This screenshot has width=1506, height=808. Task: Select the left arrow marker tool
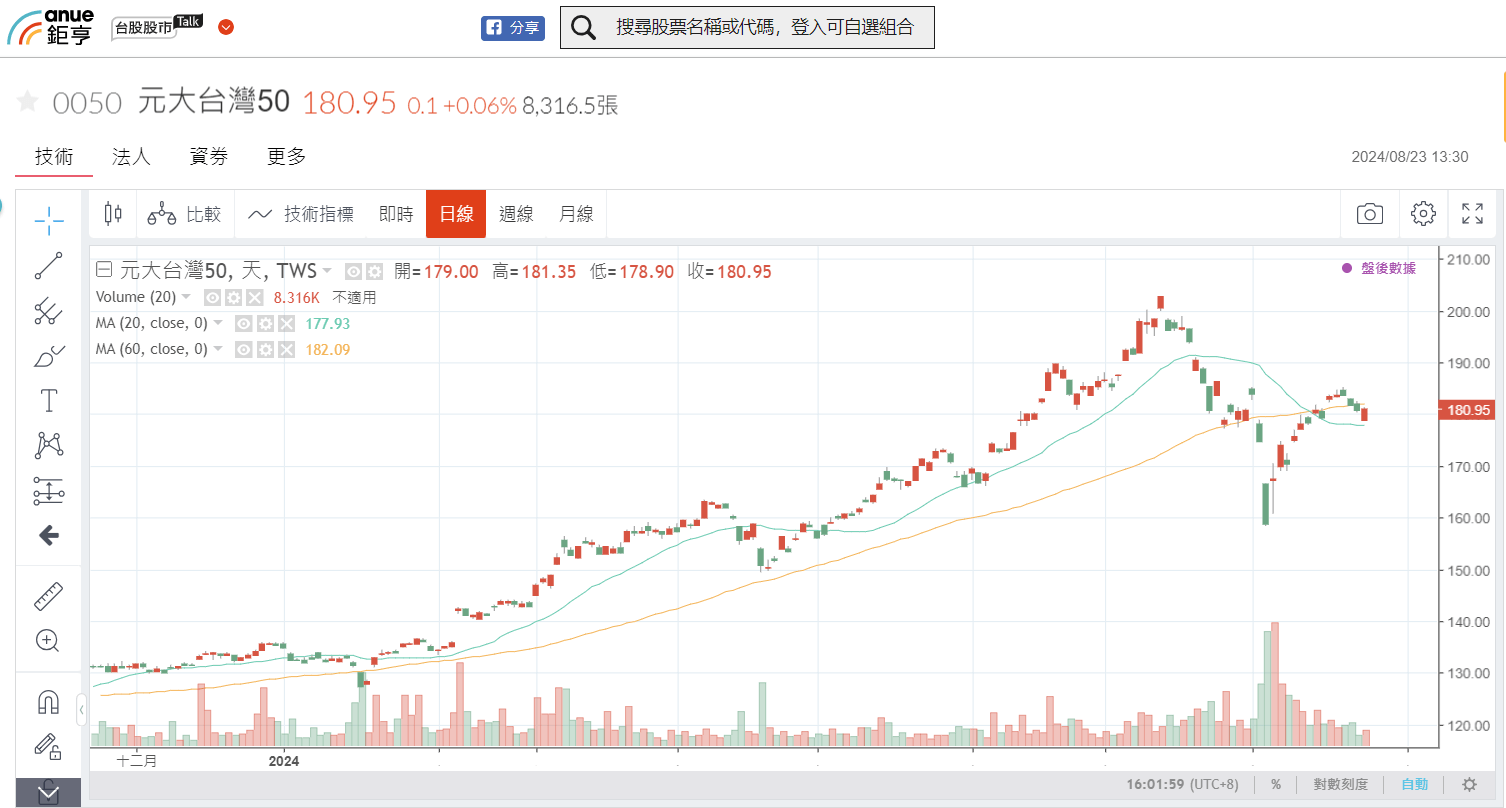pos(48,536)
